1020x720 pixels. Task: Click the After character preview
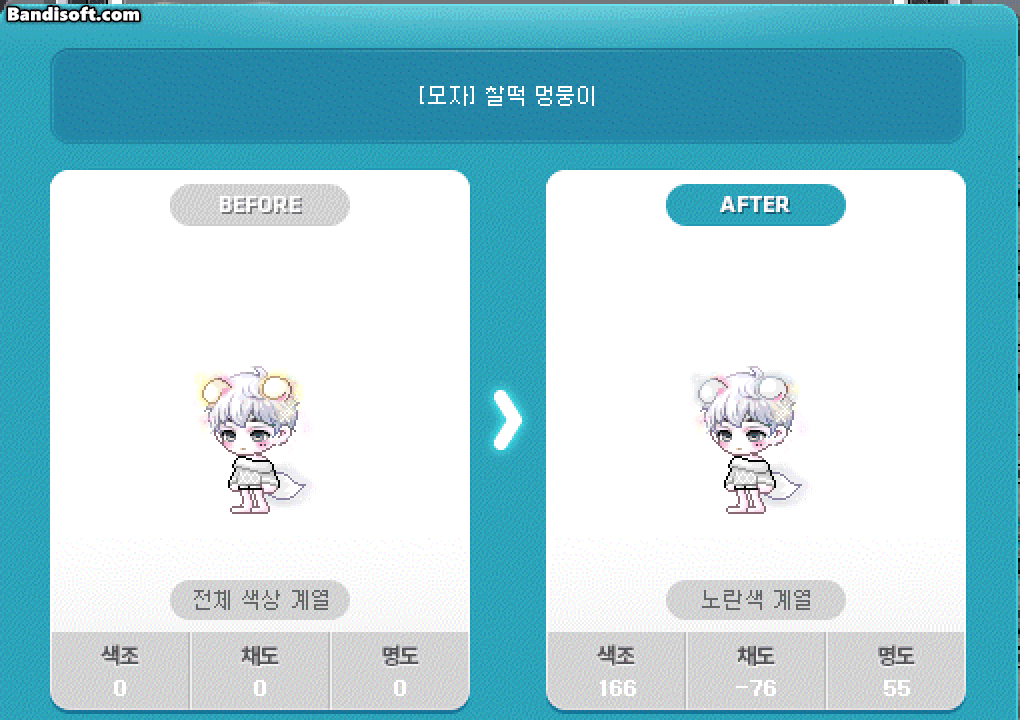749,440
